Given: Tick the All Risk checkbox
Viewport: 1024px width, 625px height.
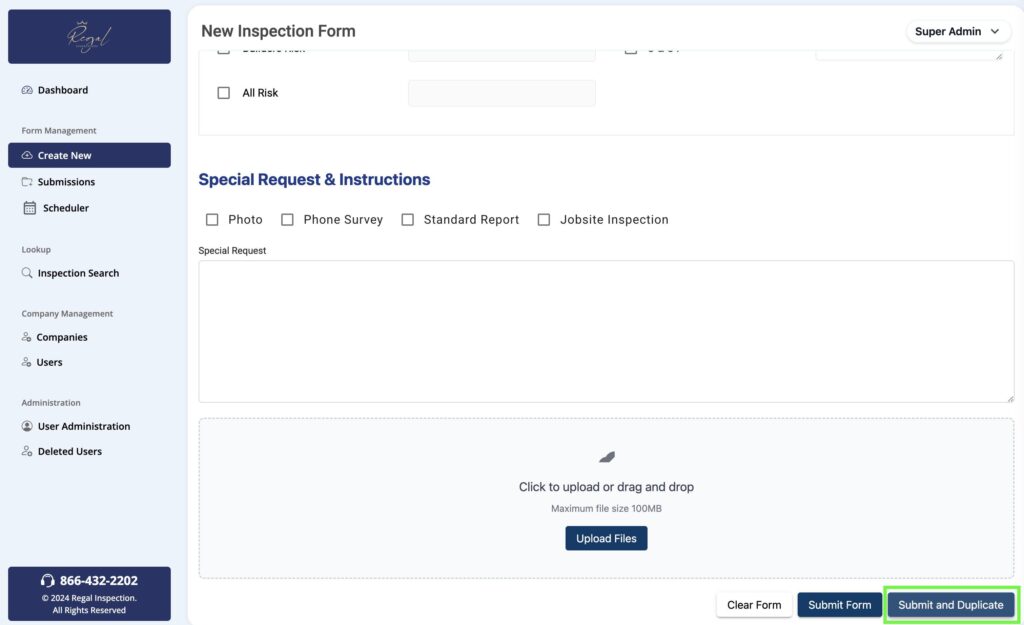Looking at the screenshot, I should point(224,93).
